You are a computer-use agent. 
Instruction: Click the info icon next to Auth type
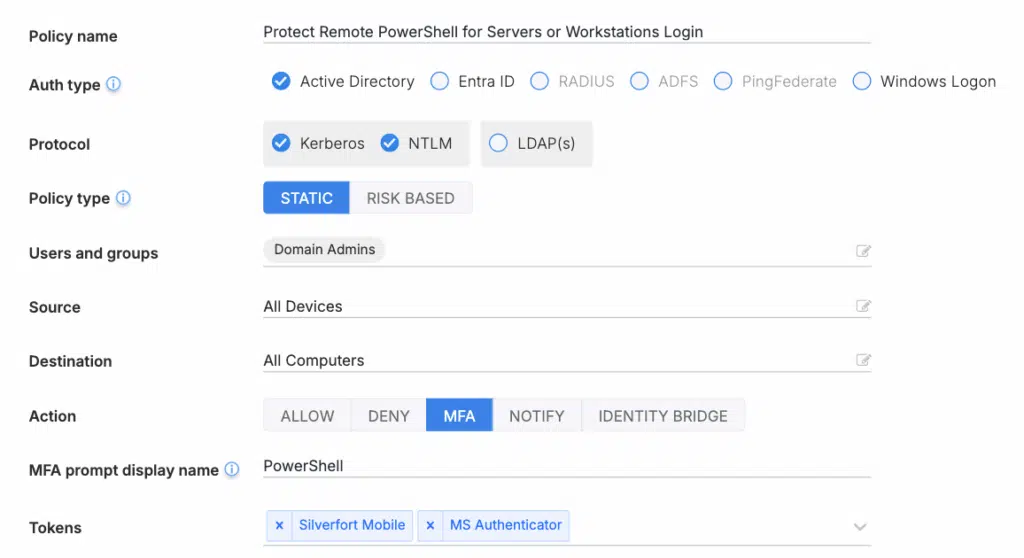click(x=114, y=85)
